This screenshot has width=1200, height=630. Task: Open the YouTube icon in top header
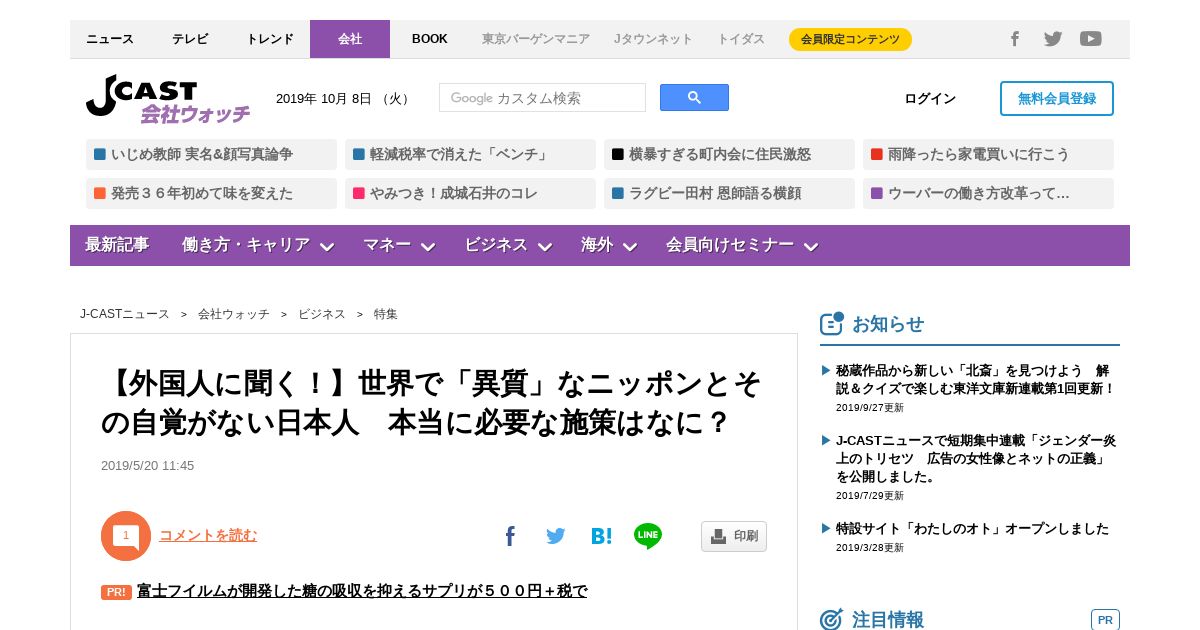[1091, 39]
